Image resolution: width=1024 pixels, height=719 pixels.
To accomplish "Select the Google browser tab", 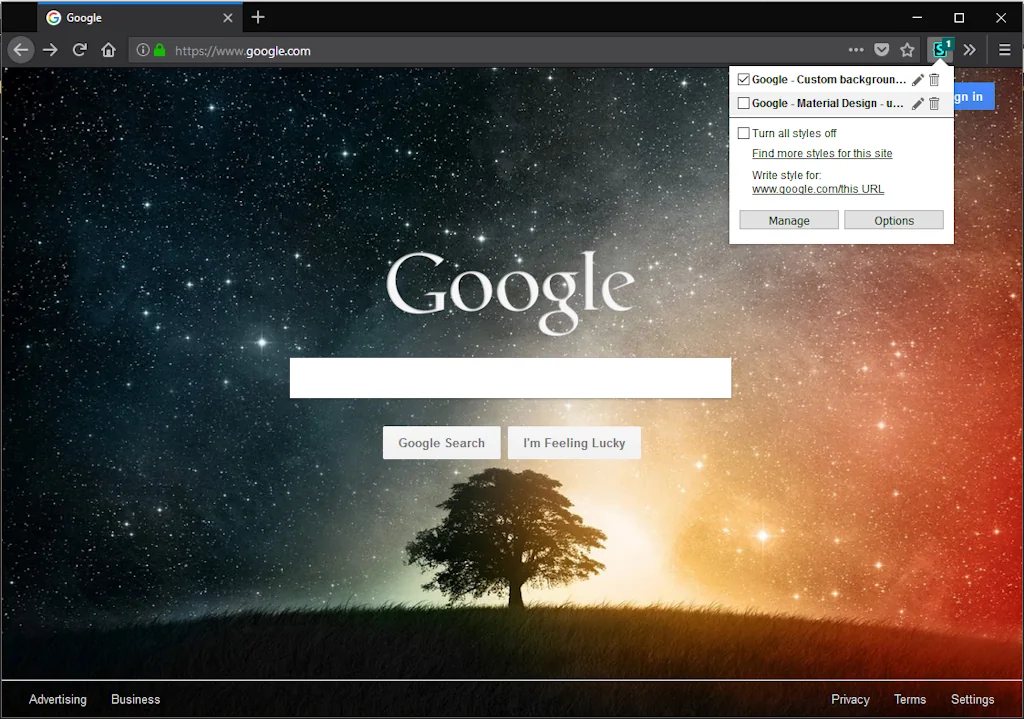I will 130,18.
